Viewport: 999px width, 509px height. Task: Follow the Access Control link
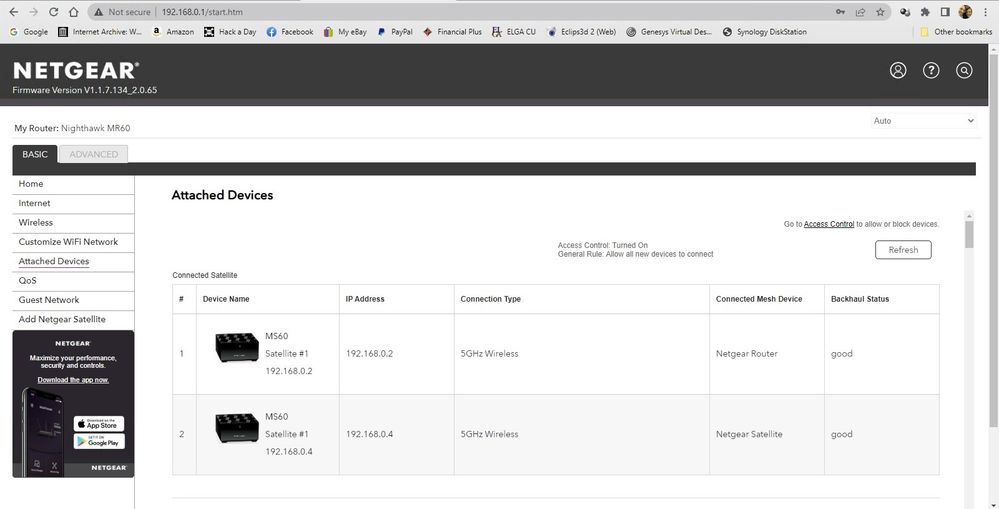click(829, 224)
